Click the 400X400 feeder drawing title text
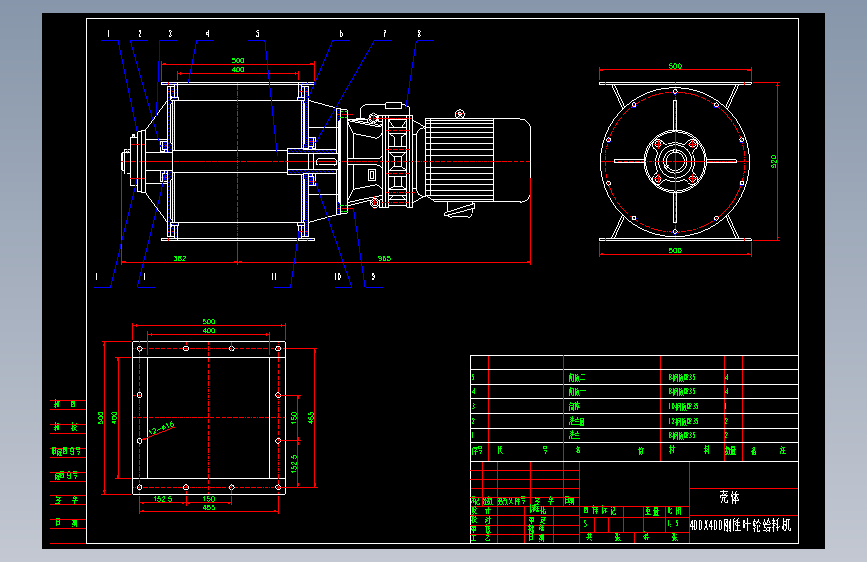867x562 pixels. point(740,524)
